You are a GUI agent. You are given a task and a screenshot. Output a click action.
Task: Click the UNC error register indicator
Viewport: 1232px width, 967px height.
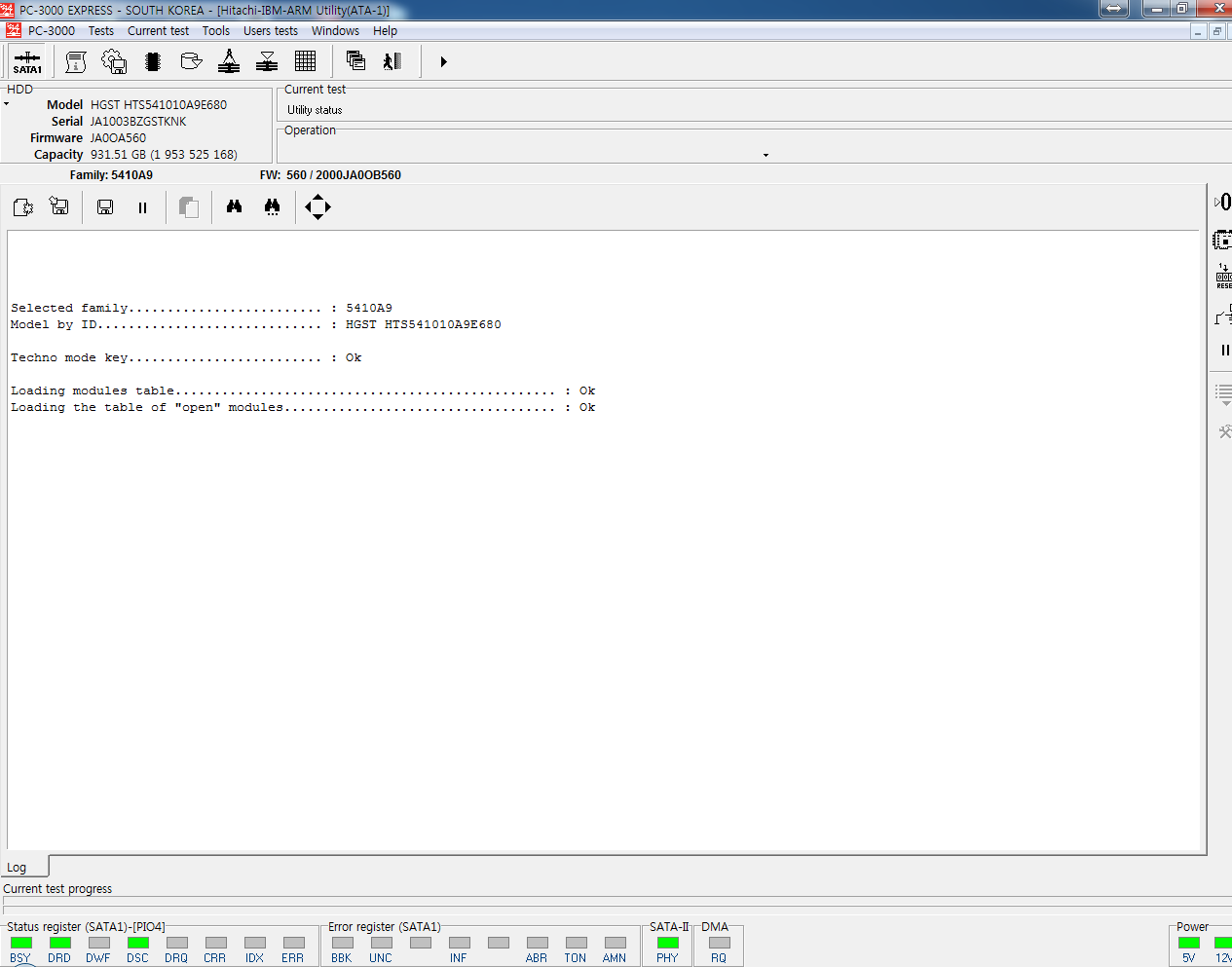pyautogui.click(x=381, y=943)
